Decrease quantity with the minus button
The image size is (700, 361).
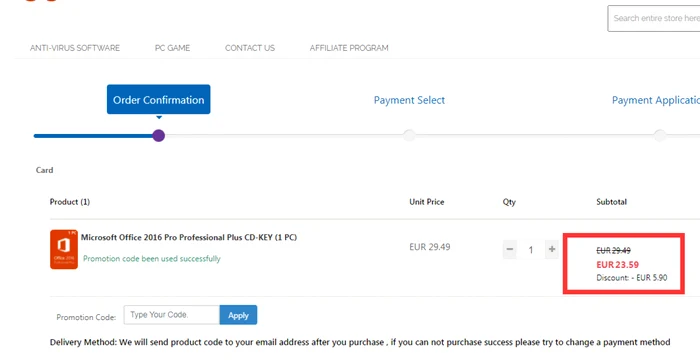click(510, 249)
